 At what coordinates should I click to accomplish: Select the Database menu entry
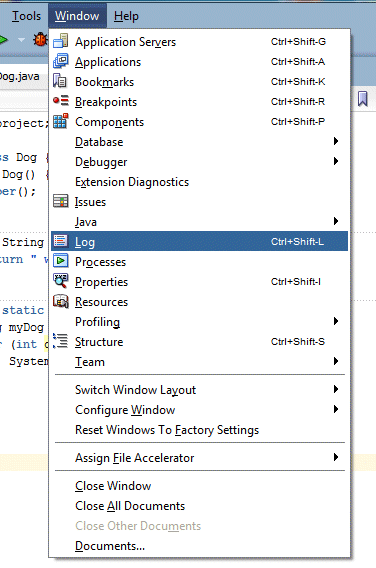pyautogui.click(x=199, y=142)
